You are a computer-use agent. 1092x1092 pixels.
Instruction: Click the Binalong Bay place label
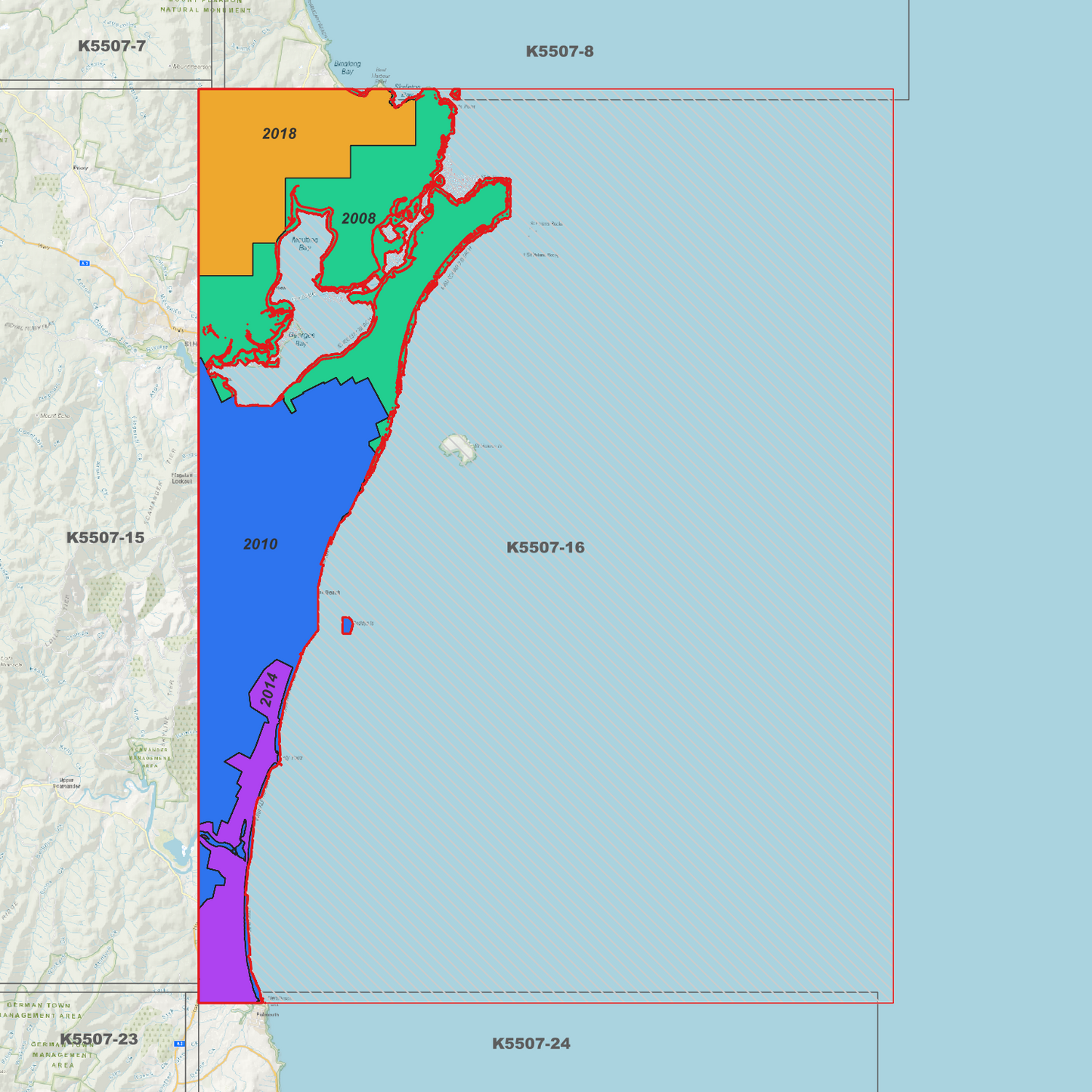pyautogui.click(x=348, y=67)
